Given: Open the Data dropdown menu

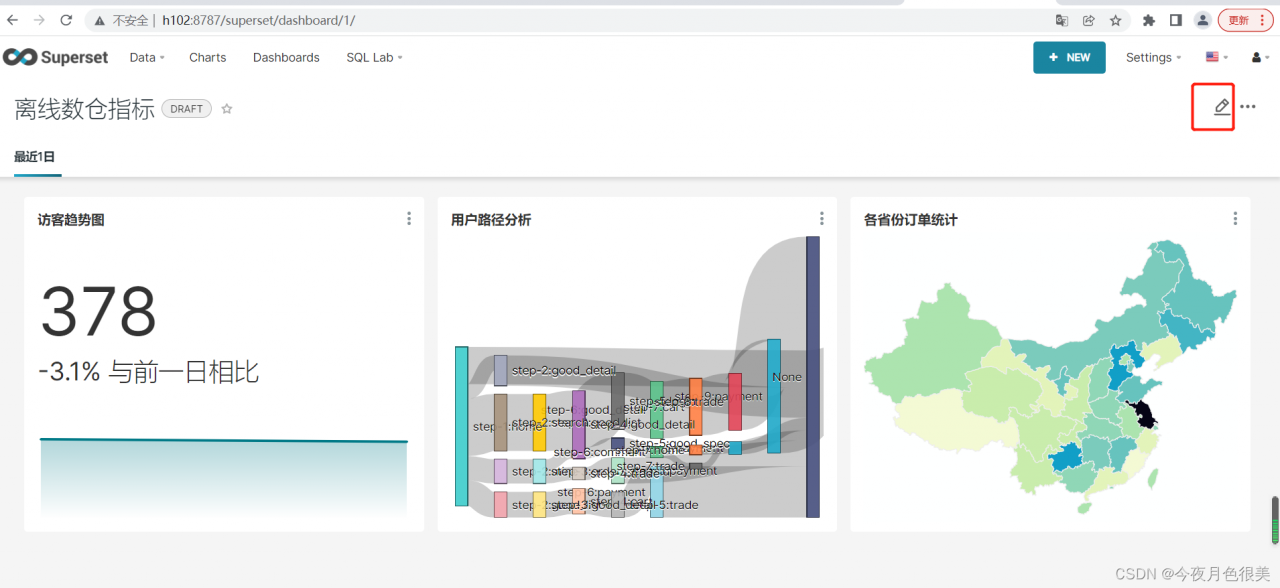Looking at the screenshot, I should point(146,57).
